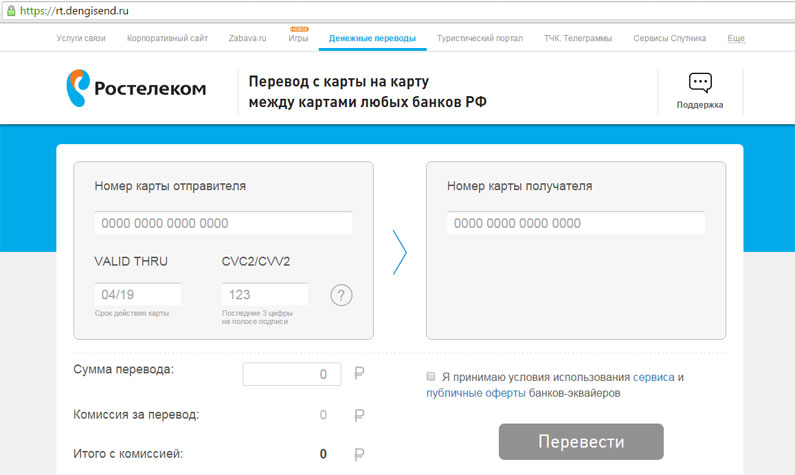Switch to the Игры tab

298,38
